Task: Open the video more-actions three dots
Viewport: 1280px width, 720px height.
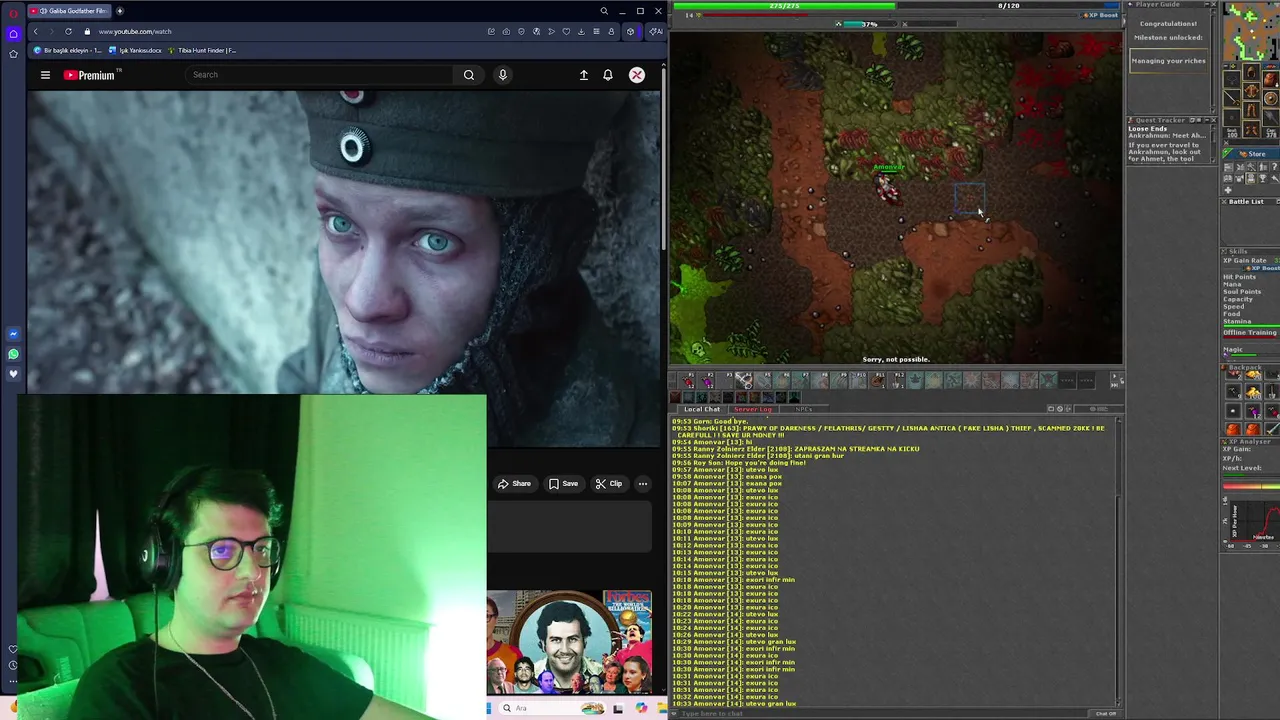Action: tap(643, 484)
